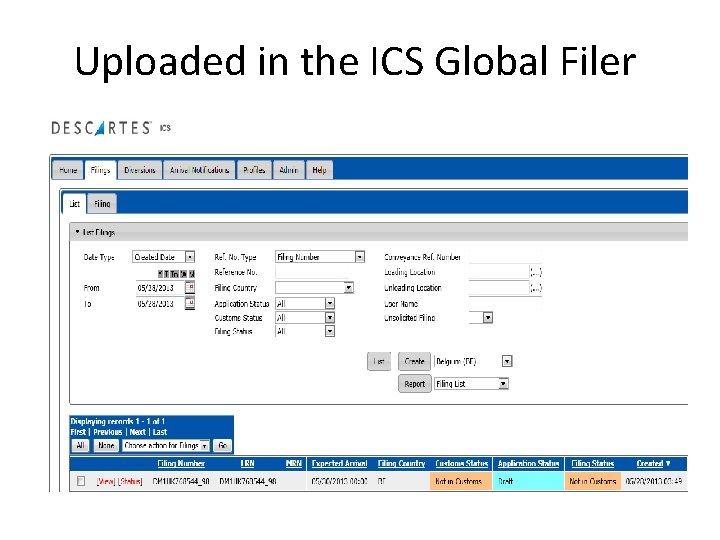Sort by LRN column header

247,463
